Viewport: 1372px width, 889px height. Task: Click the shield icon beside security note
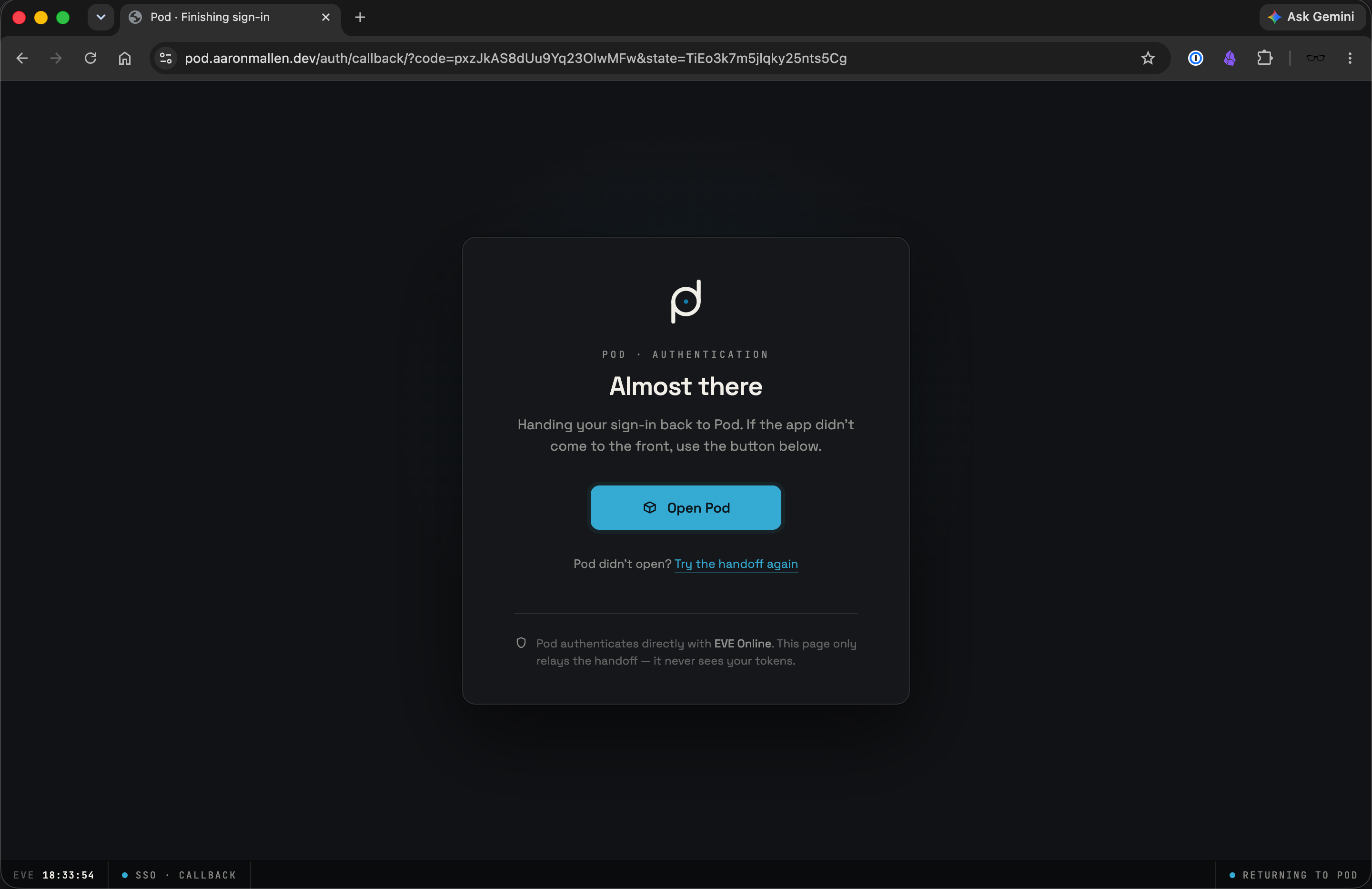pos(521,643)
